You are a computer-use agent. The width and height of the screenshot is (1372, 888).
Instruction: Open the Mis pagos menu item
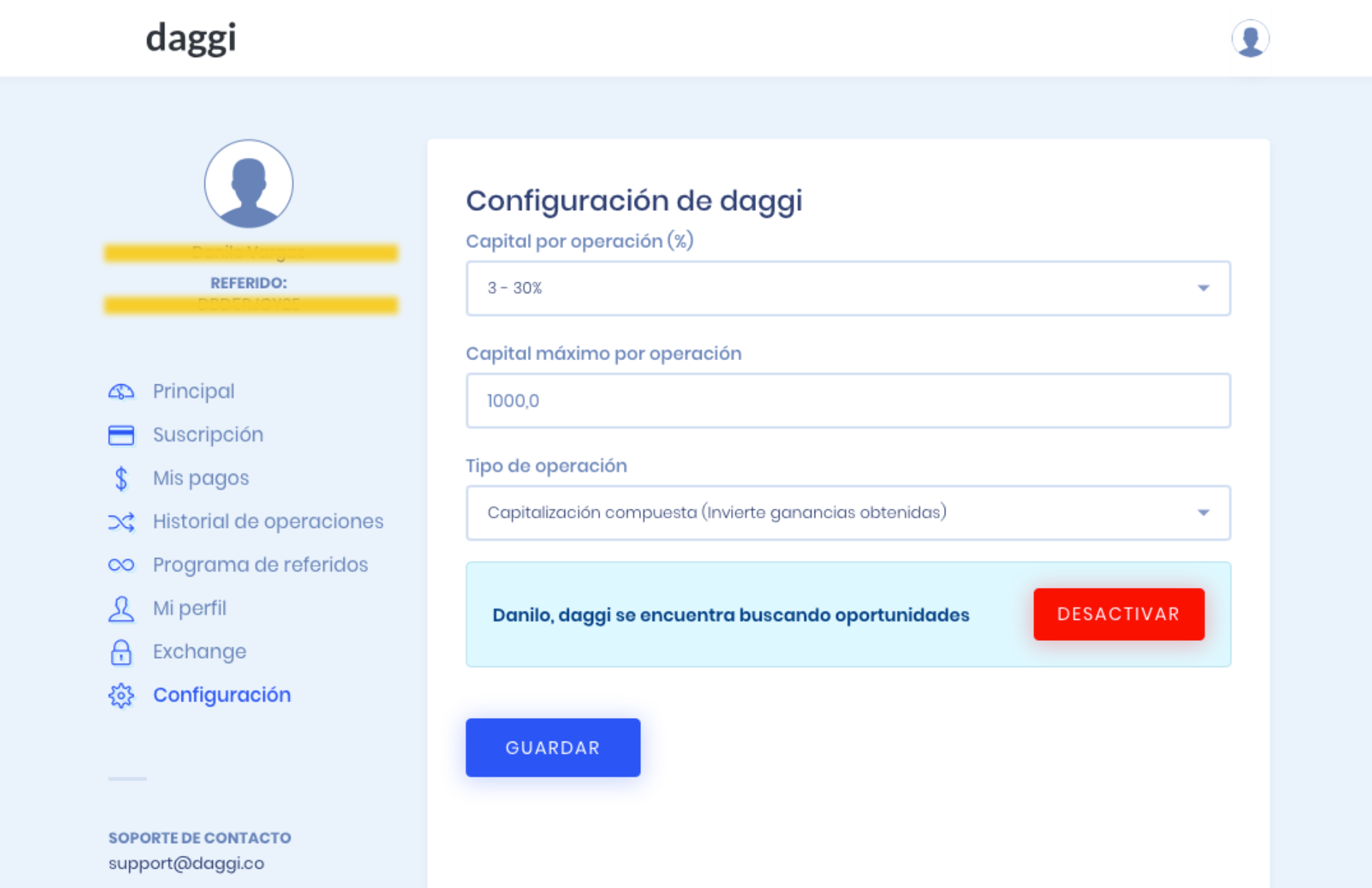pyautogui.click(x=201, y=478)
